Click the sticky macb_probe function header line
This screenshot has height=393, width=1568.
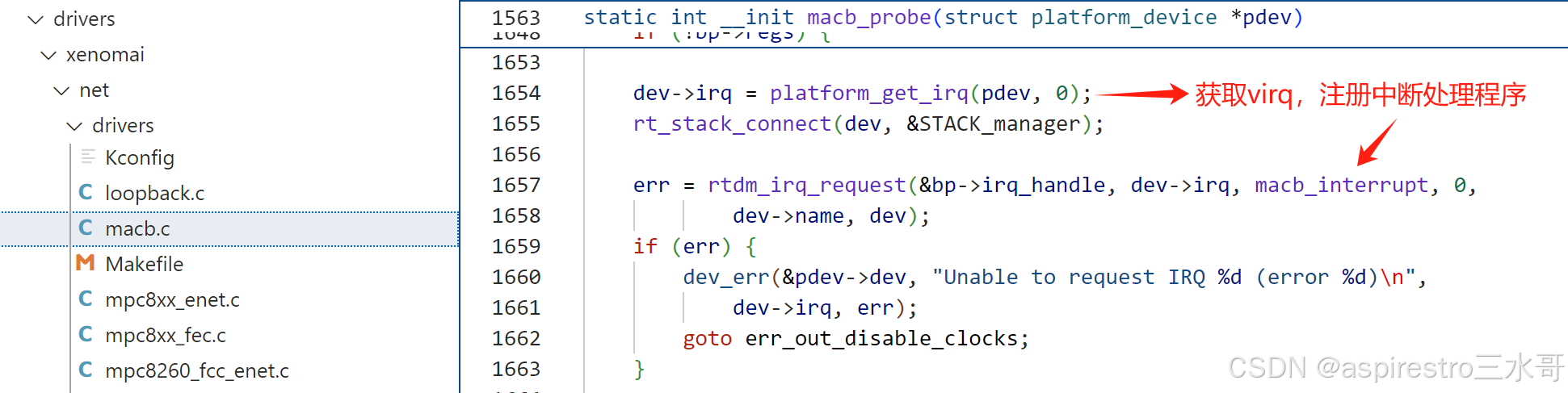[943, 17]
